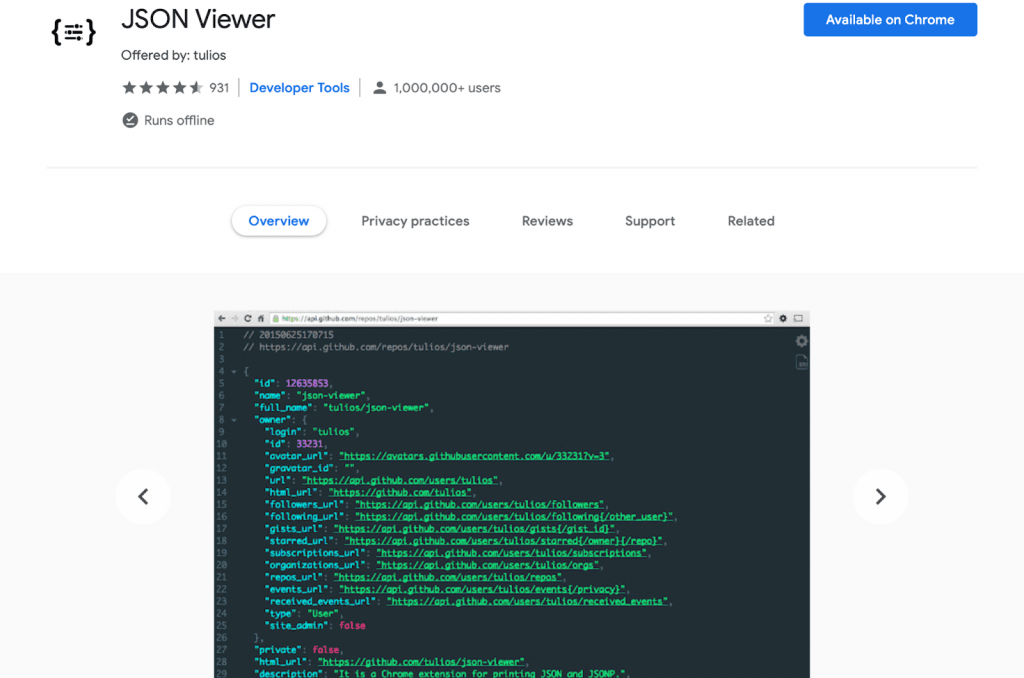Viewport: 1024px width, 678px height.
Task: Click the Available on Chrome button
Action: [889, 19]
